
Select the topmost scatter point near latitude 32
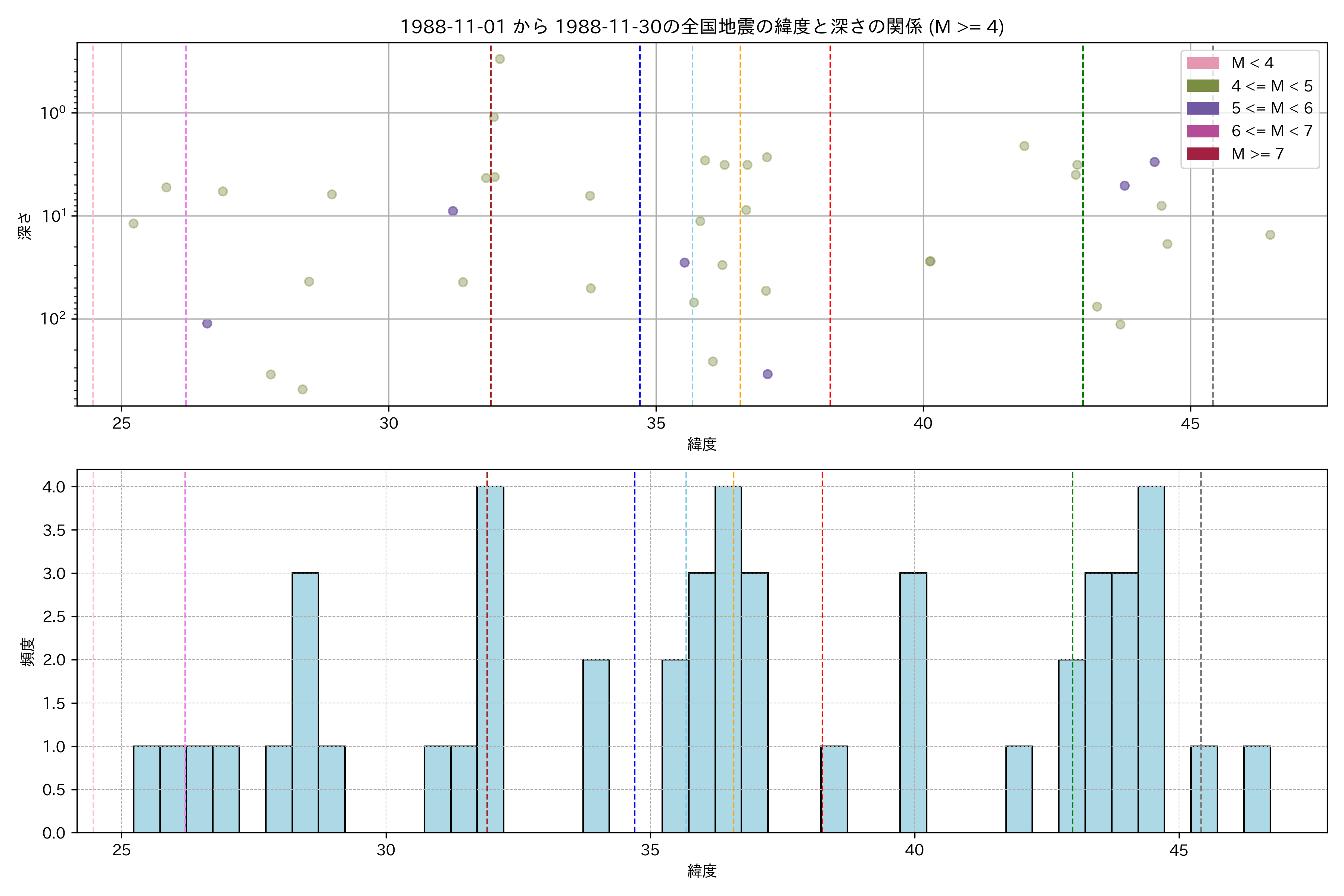[x=500, y=59]
